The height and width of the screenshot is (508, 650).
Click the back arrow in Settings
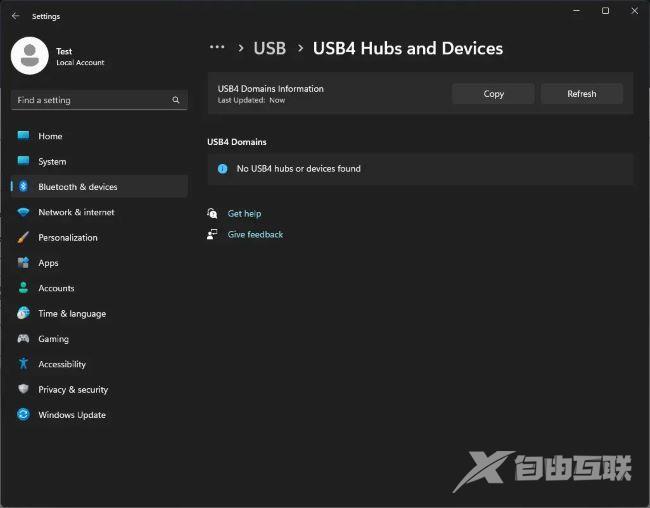[x=16, y=16]
